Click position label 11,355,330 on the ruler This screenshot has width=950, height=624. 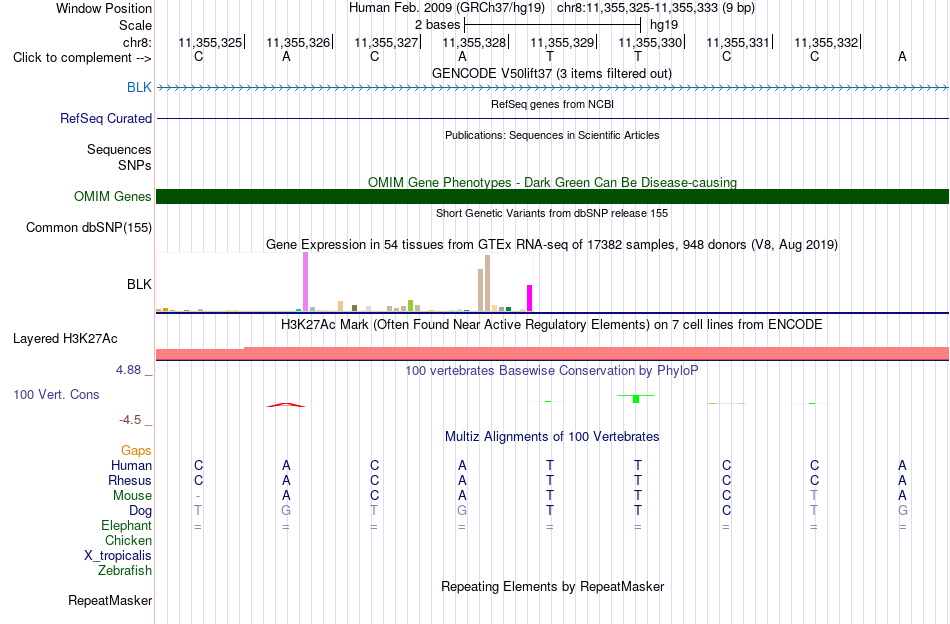pos(650,42)
